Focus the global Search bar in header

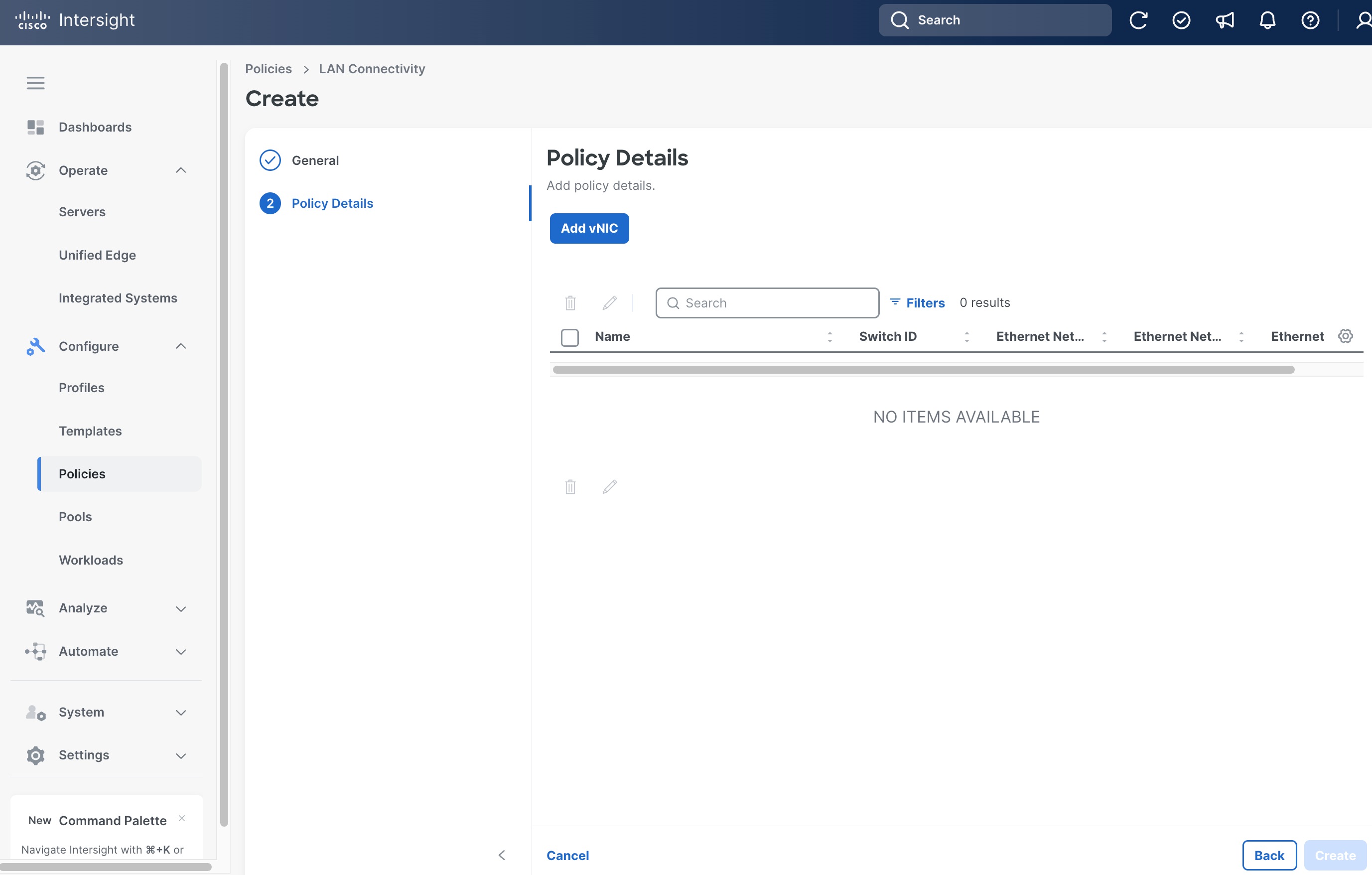pos(995,20)
